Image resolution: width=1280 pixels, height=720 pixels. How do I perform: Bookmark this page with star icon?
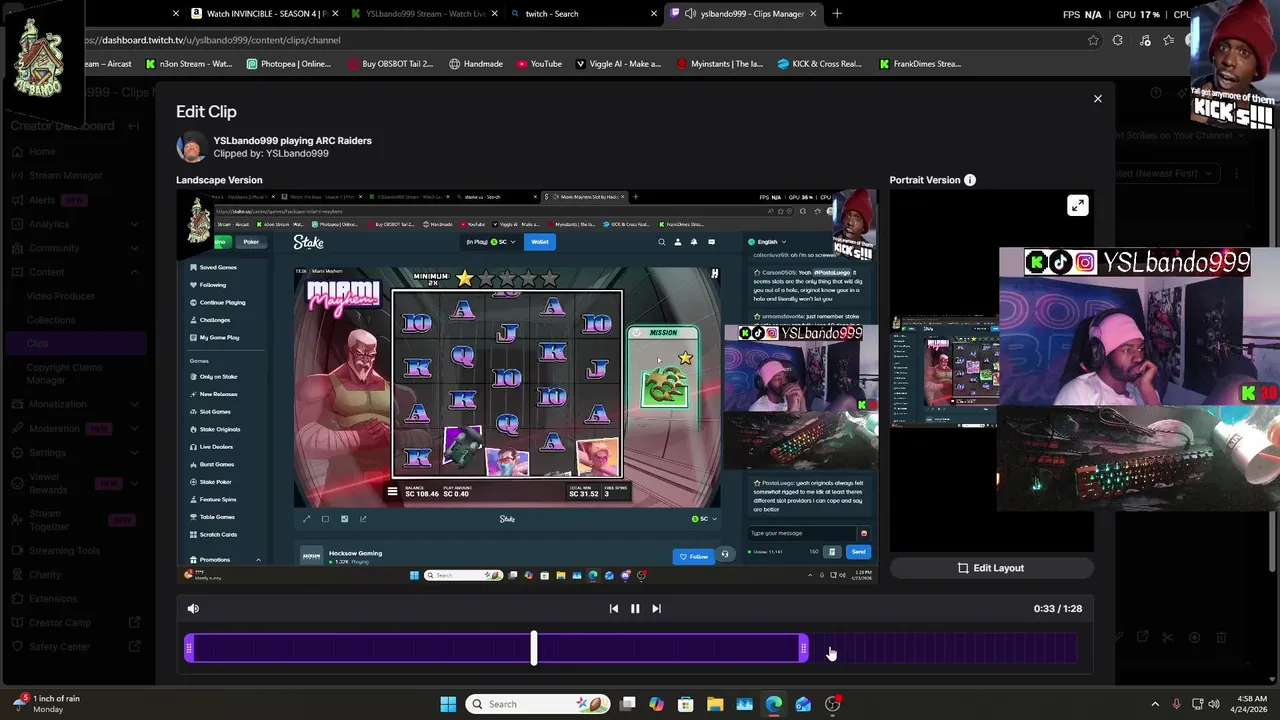pyautogui.click(x=1093, y=40)
